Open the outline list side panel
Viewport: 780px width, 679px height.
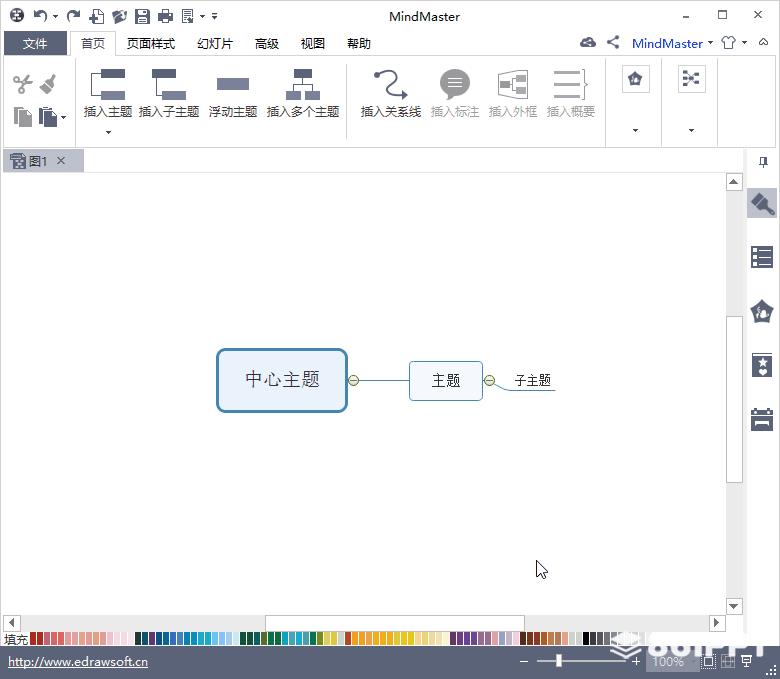click(x=762, y=257)
